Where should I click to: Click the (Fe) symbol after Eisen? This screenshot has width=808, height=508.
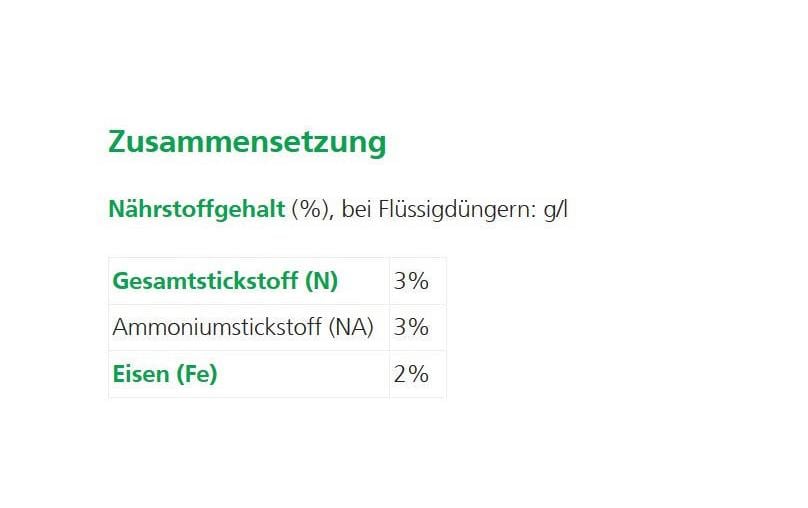(196, 374)
